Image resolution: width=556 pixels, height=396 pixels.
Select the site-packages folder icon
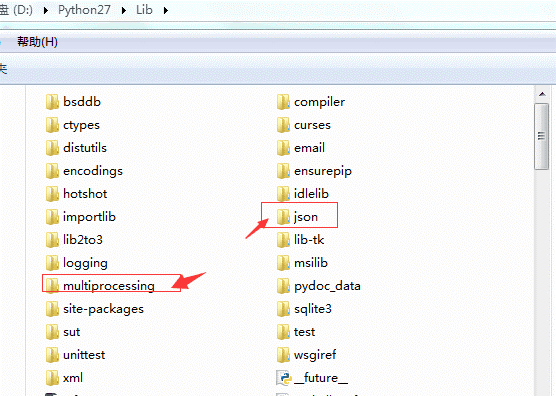[52, 308]
